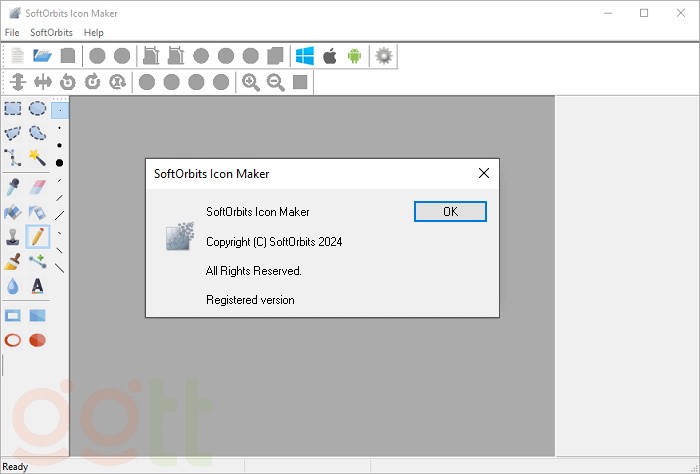Click the Apple icon export button
The width and height of the screenshot is (700, 474).
(329, 56)
